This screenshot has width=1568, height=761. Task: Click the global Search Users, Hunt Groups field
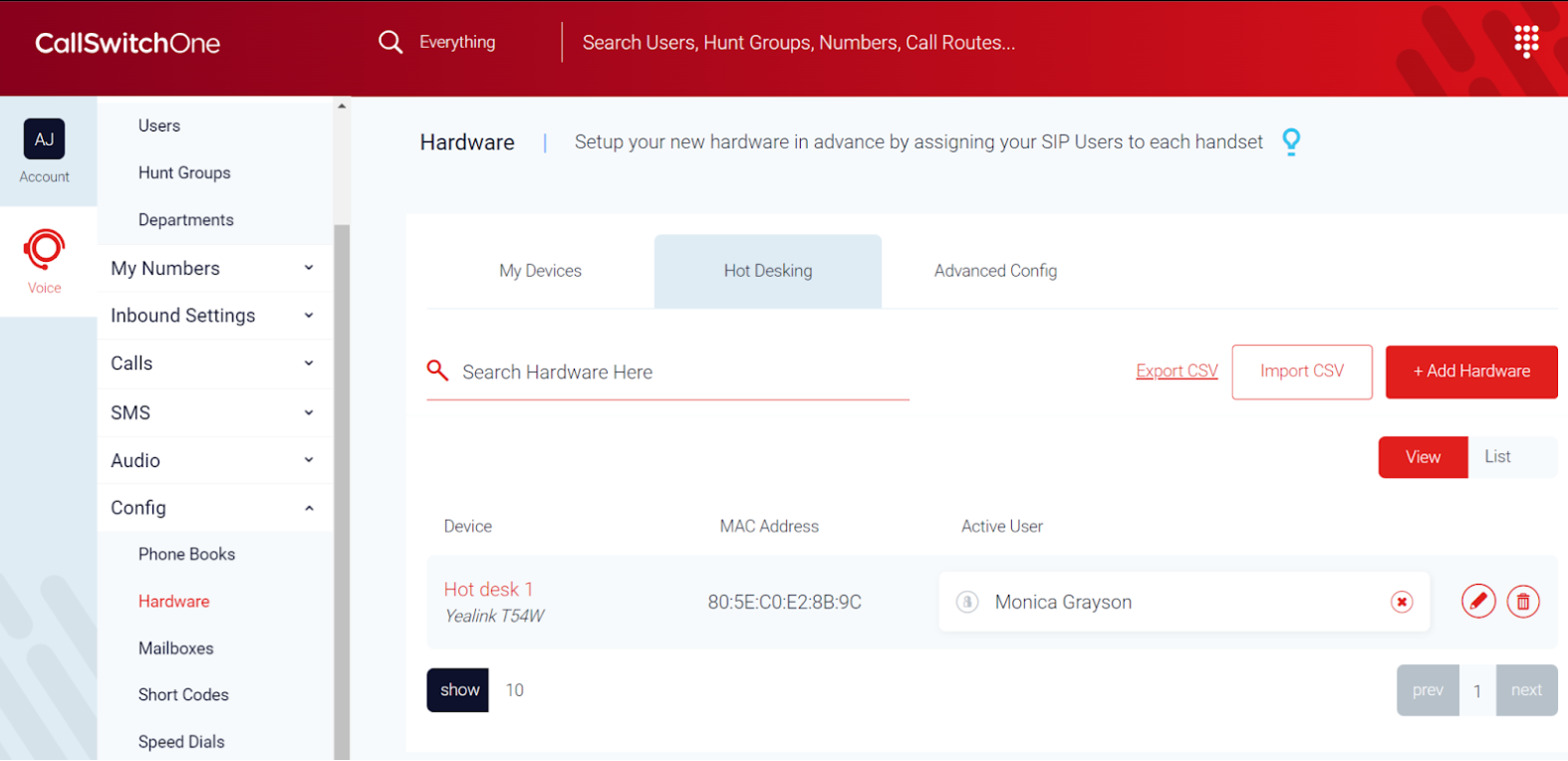(799, 43)
